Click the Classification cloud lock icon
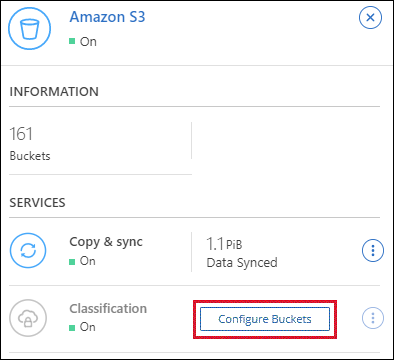The width and height of the screenshot is (395, 361). tap(28, 318)
